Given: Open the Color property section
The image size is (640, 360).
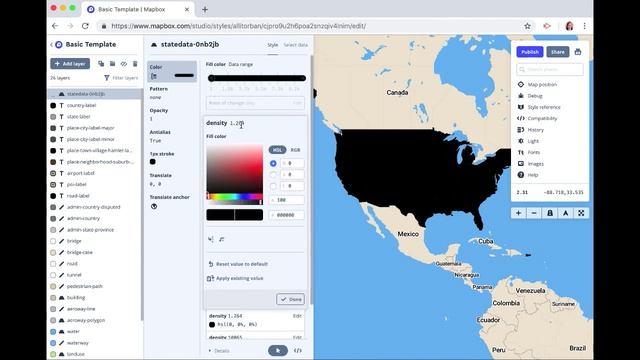Looking at the screenshot, I should pyautogui.click(x=172, y=71).
